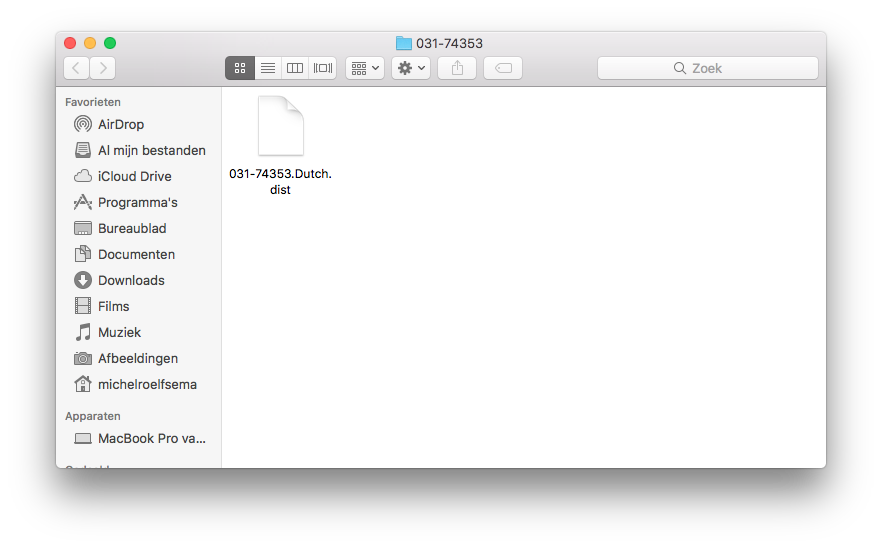Screen dimensions: 882x548
Task: Select Al mijn bestanden in sidebar
Action: tap(138, 150)
